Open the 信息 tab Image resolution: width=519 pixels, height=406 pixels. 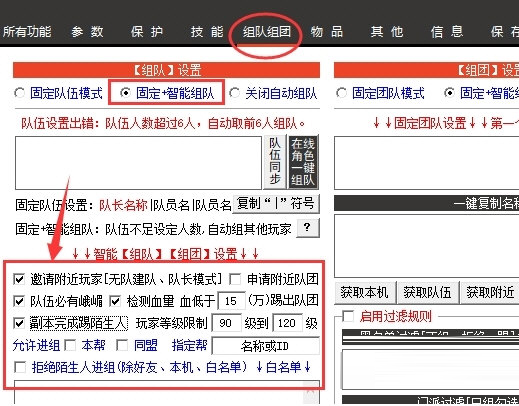447,32
